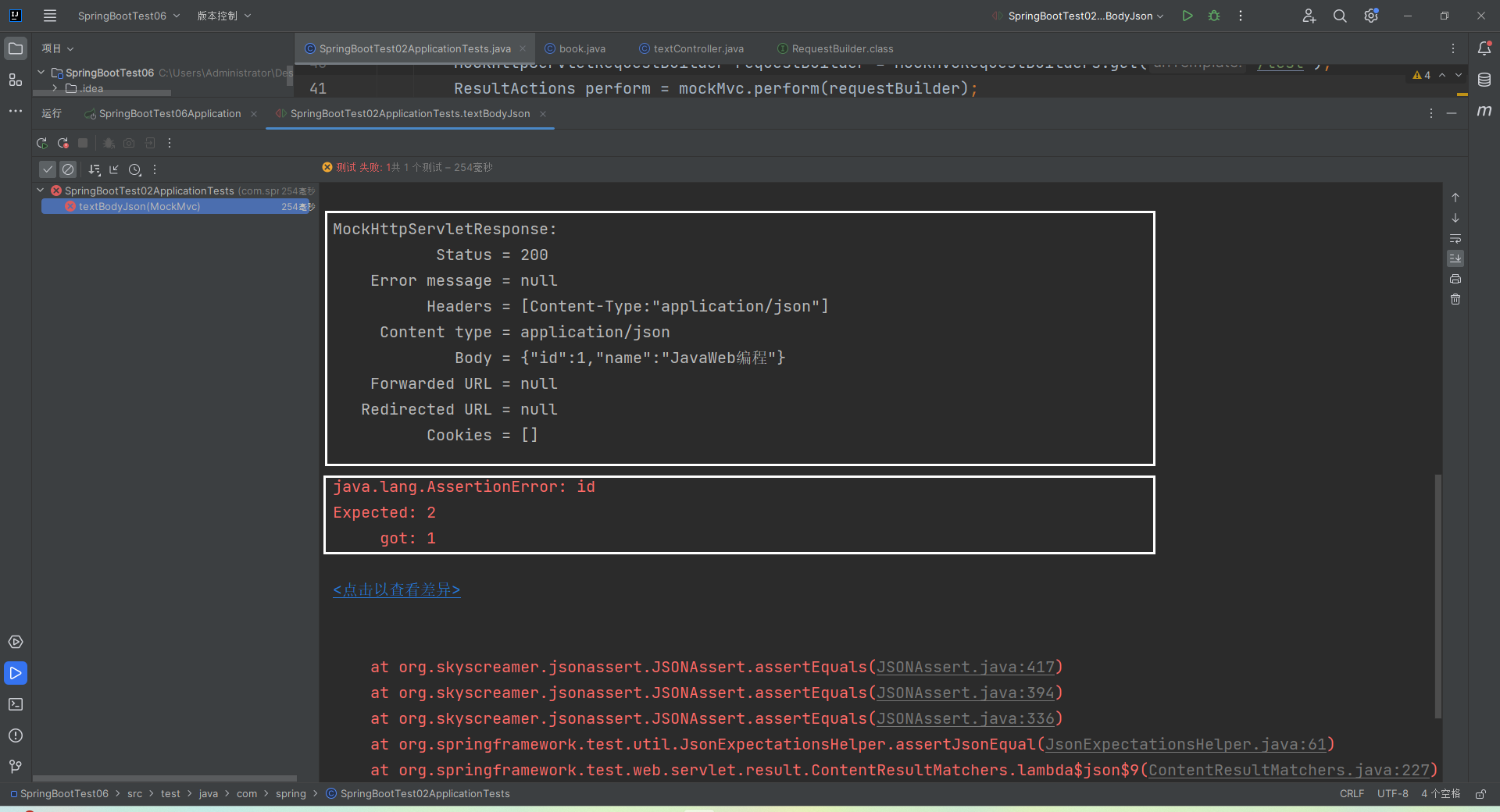Image resolution: width=1500 pixels, height=812 pixels.
Task: Expand the .idea folder node
Action: pos(55,88)
